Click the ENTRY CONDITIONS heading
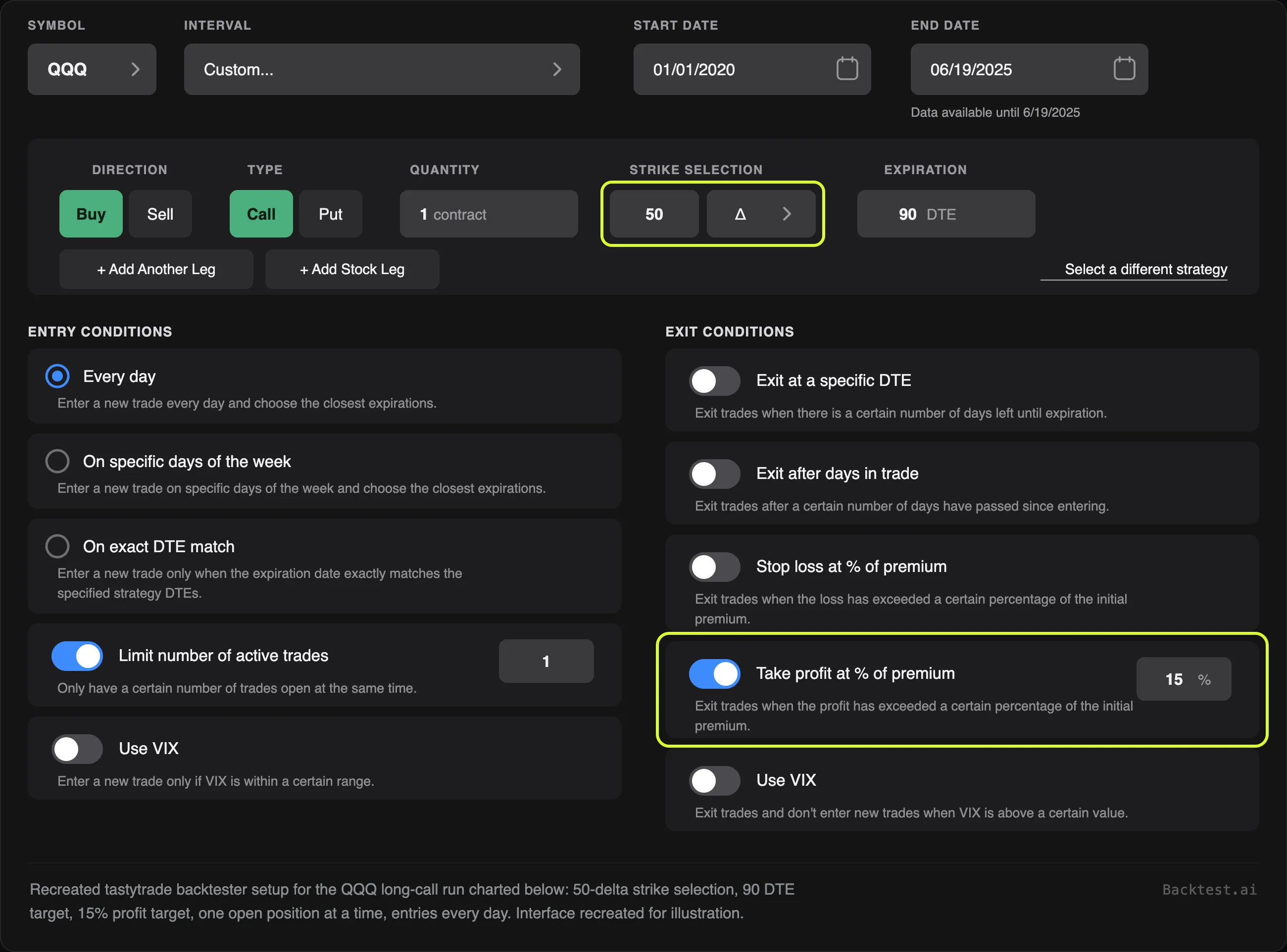1287x952 pixels. [99, 332]
